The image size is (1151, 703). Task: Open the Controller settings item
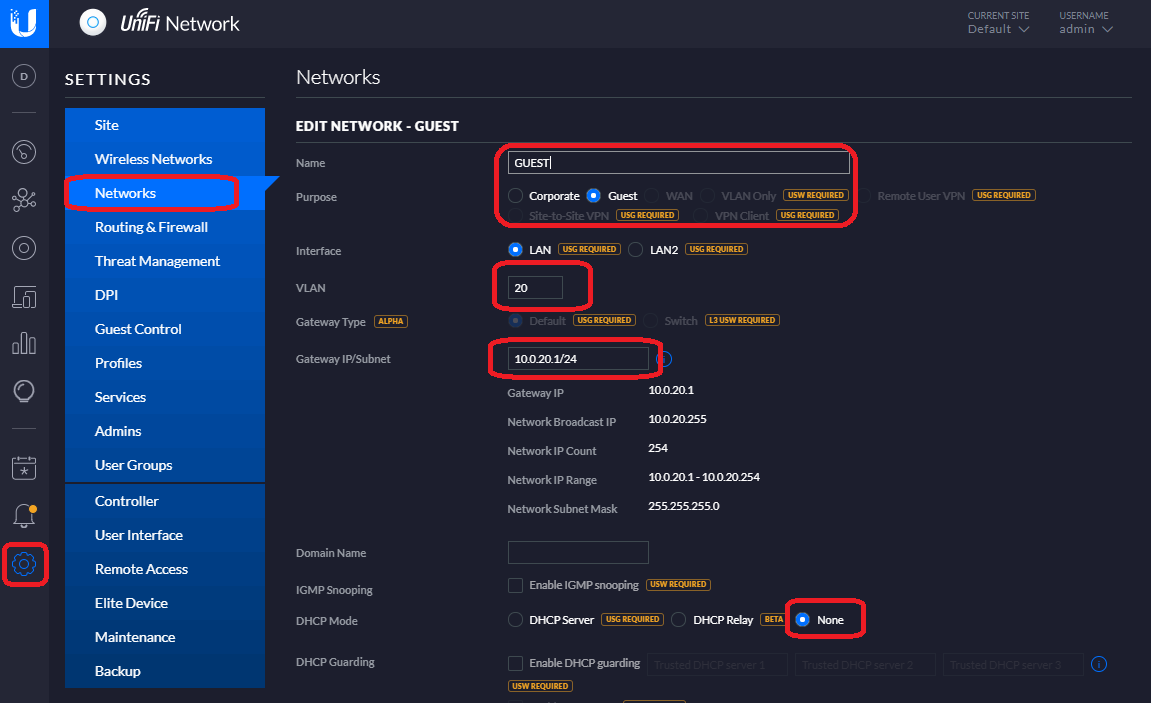pos(164,501)
